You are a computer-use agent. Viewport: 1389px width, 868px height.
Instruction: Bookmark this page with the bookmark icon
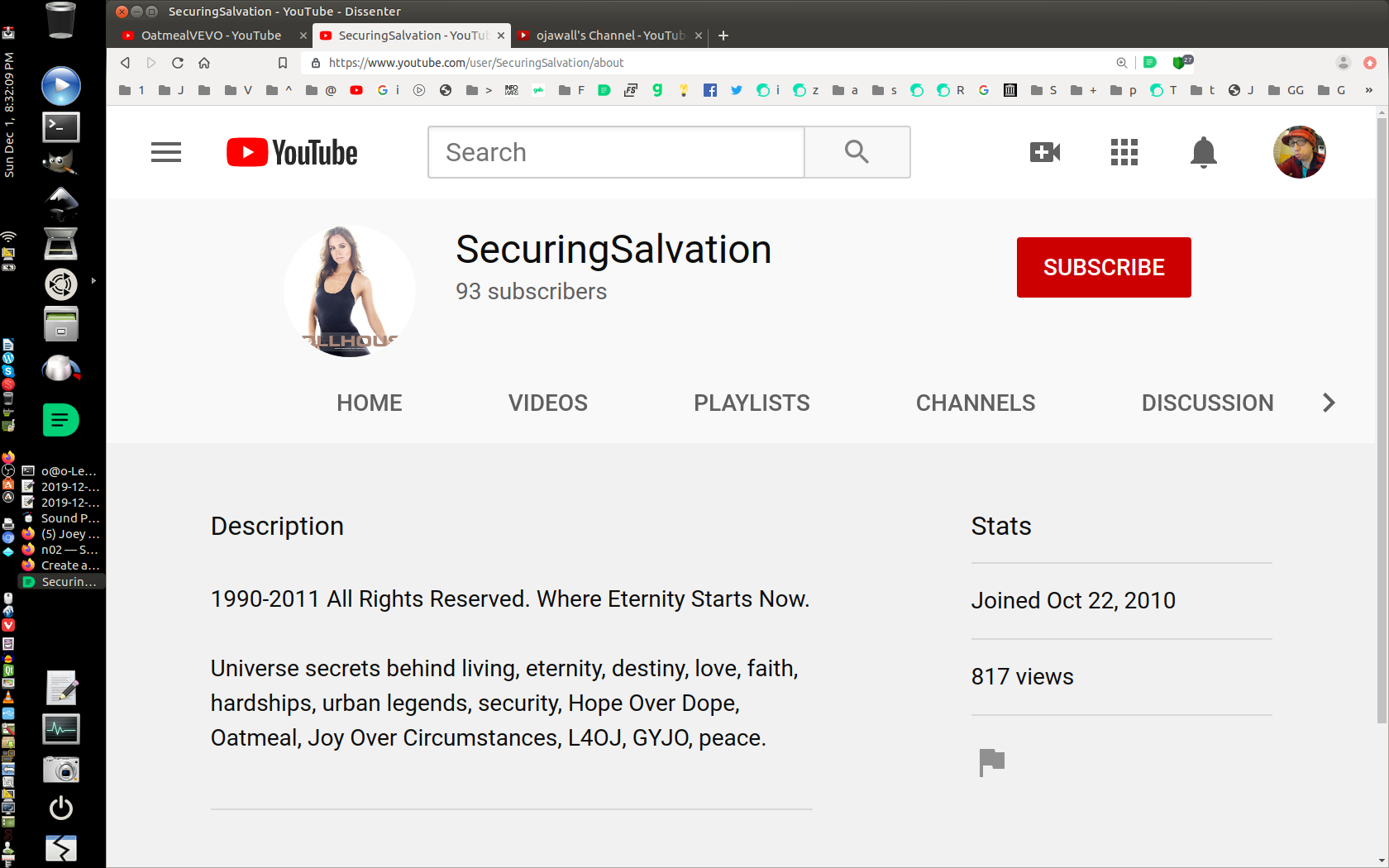tap(283, 63)
